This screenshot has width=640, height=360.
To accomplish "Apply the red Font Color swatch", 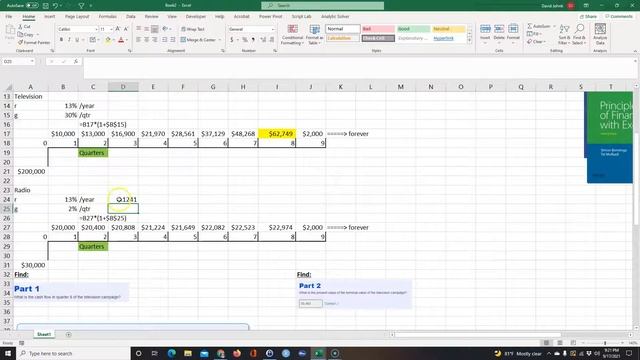I will tap(121, 40).
